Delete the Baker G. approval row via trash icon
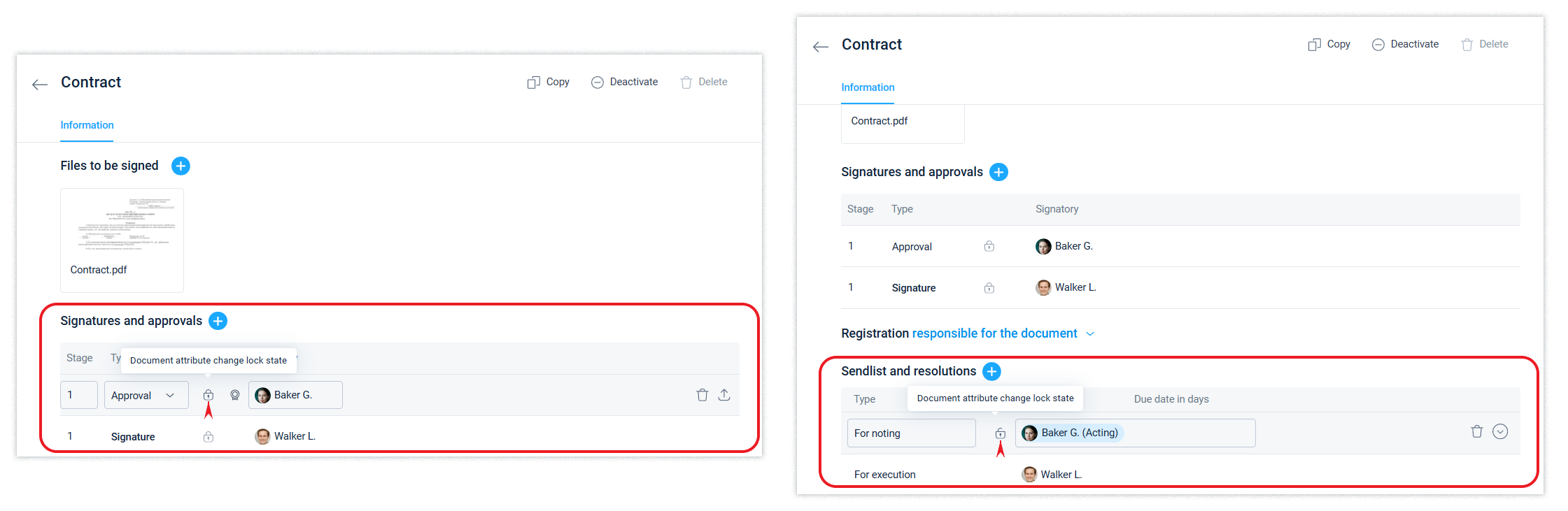This screenshot has width=1568, height=511. 702,395
